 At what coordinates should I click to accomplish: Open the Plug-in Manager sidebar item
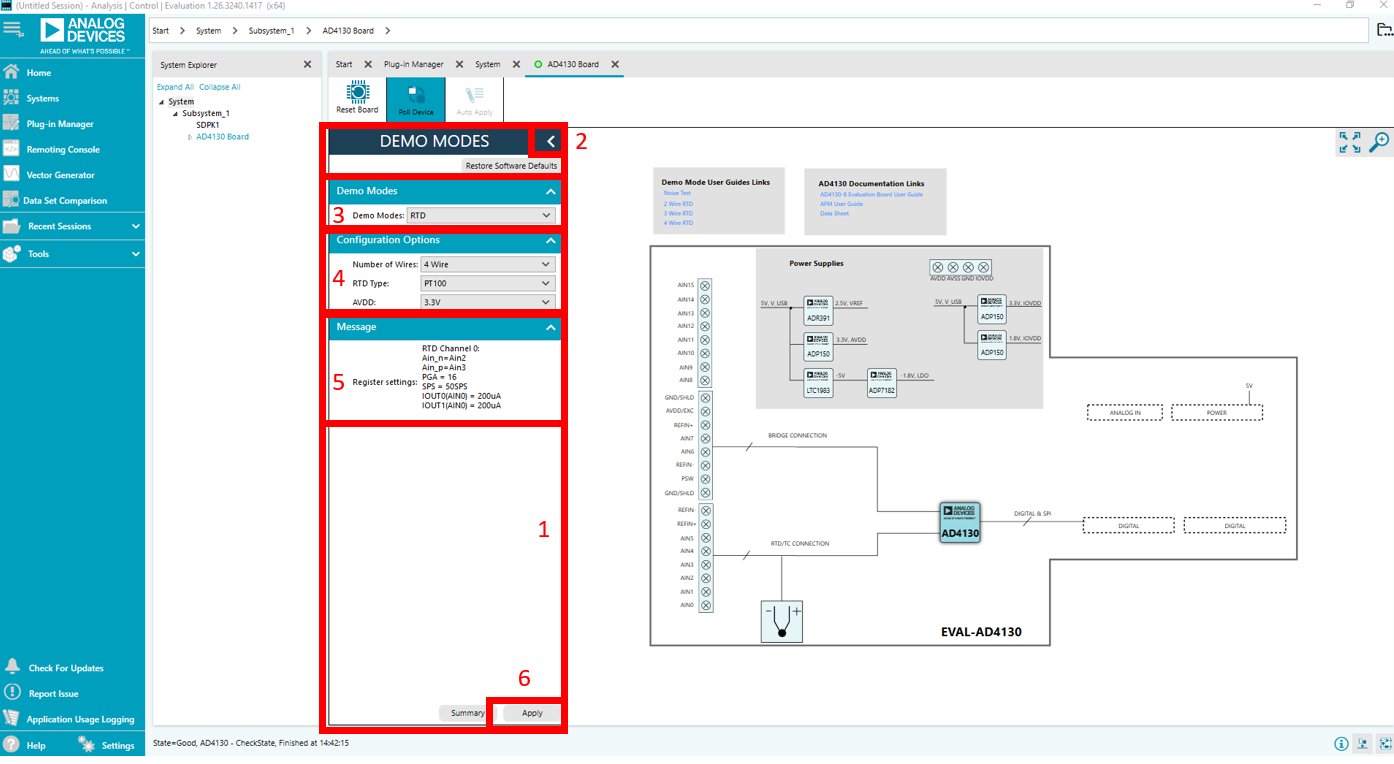point(60,124)
